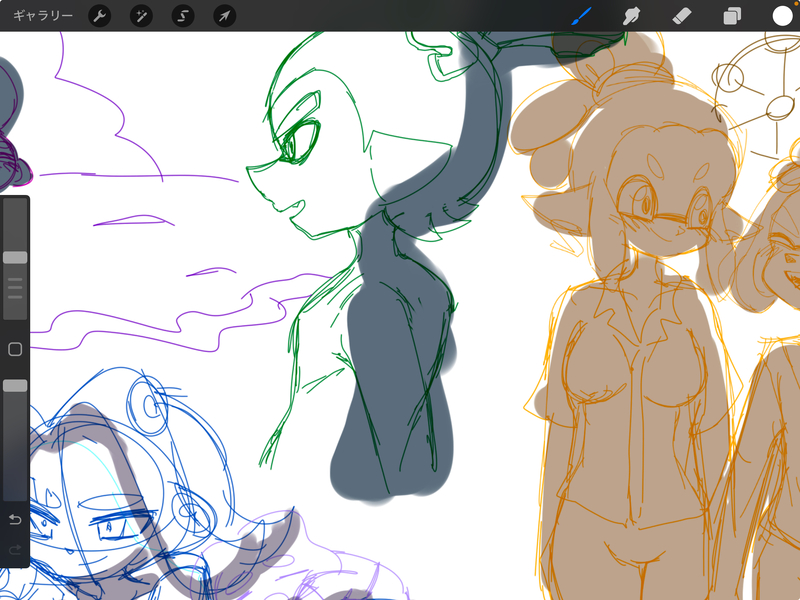The width and height of the screenshot is (800, 600).
Task: Click the brush opacity slider handle
Action: [x=15, y=386]
